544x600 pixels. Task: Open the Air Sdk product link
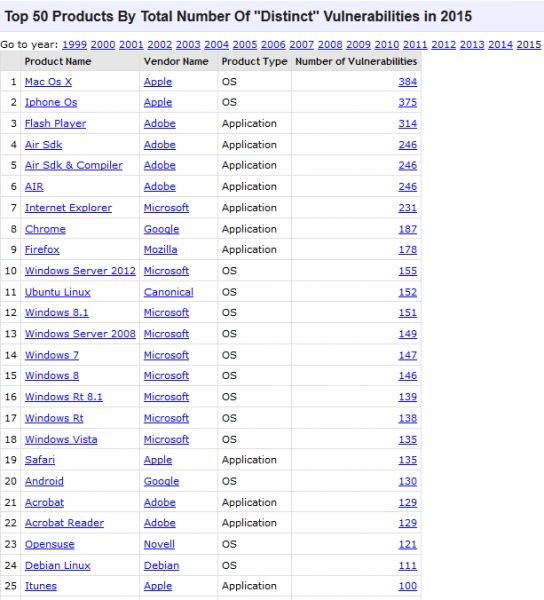(43, 145)
